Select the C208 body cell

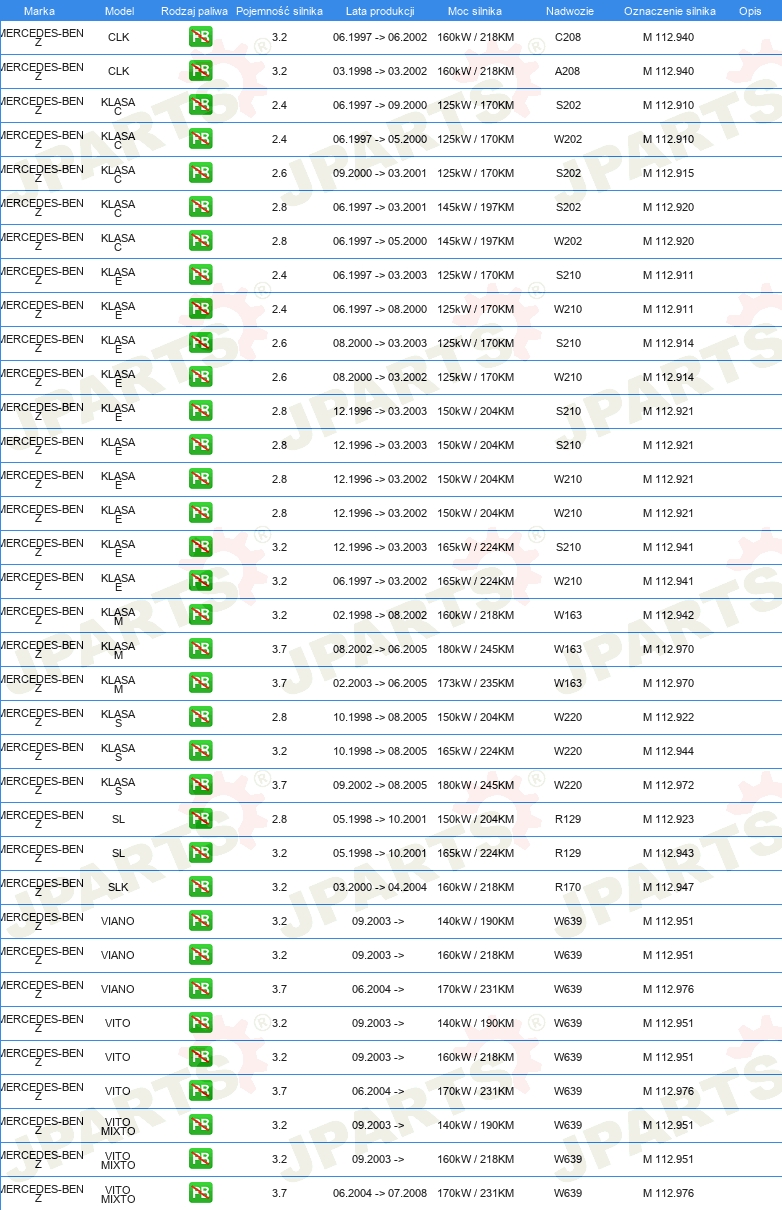pyautogui.click(x=568, y=38)
